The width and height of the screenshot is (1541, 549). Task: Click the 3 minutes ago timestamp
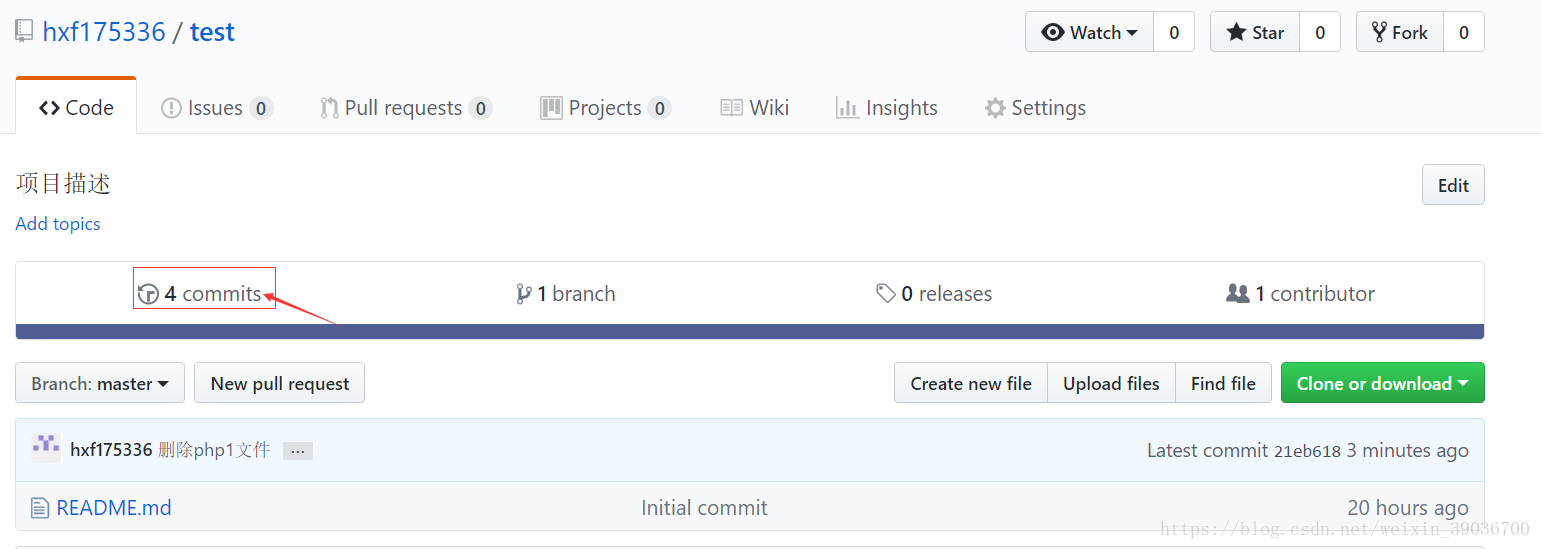pyautogui.click(x=1408, y=450)
